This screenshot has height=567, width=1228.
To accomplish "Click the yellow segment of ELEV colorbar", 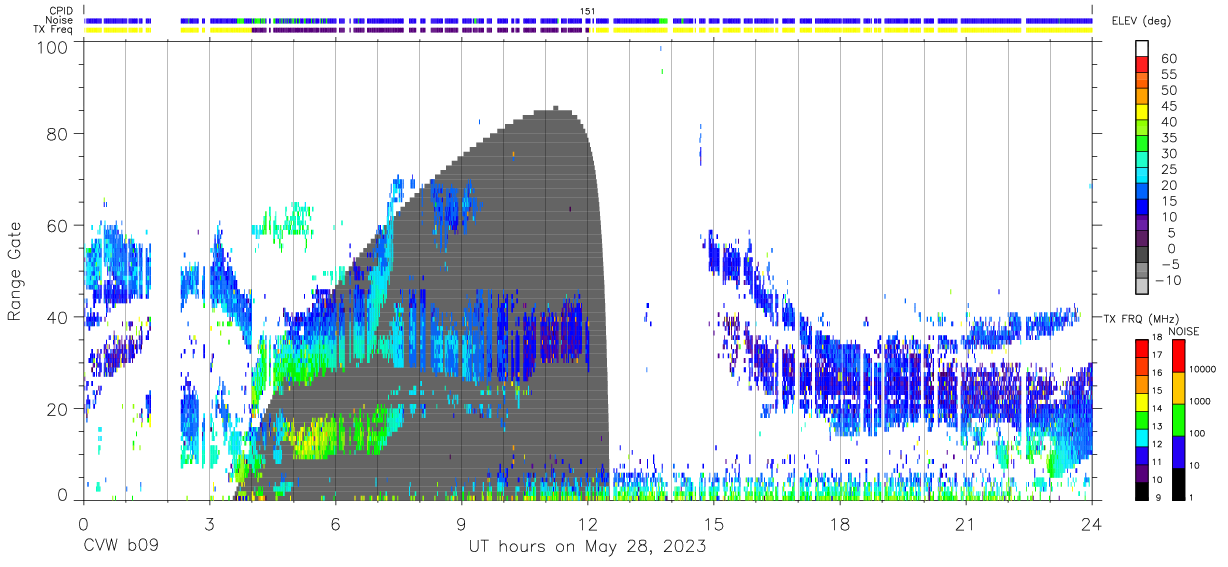I will tap(1142, 114).
